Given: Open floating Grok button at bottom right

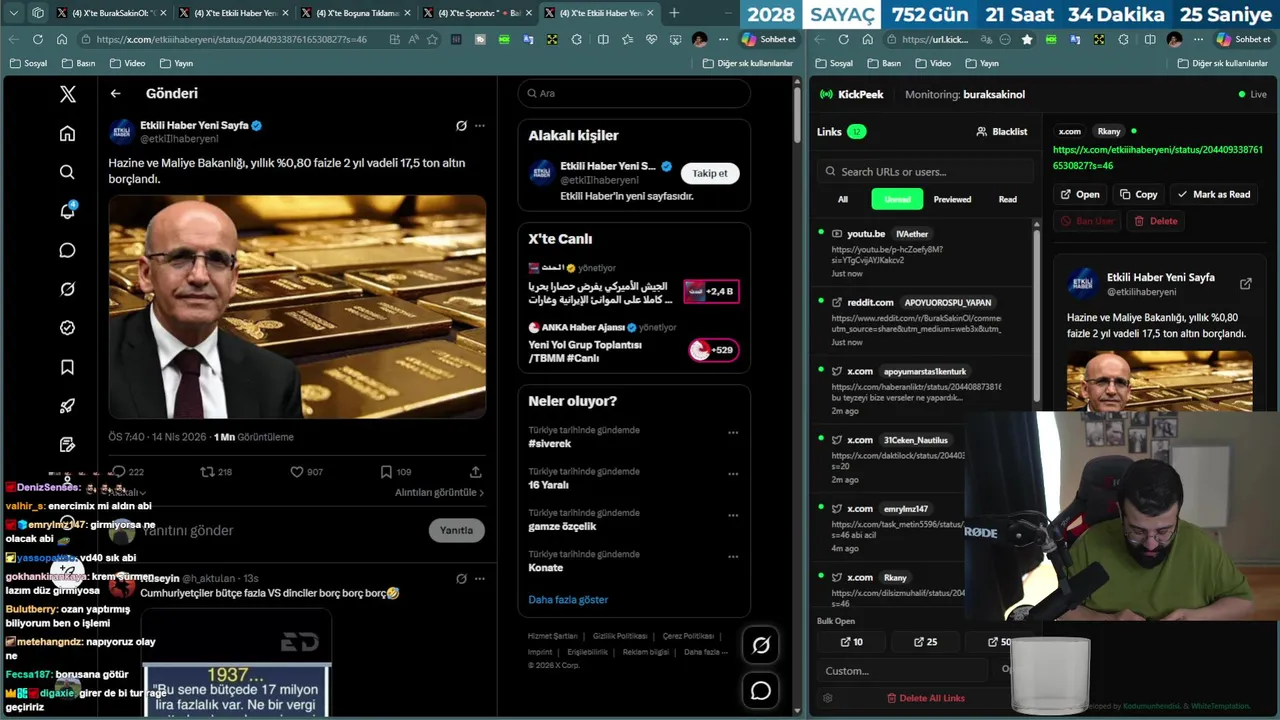Looking at the screenshot, I should [761, 646].
